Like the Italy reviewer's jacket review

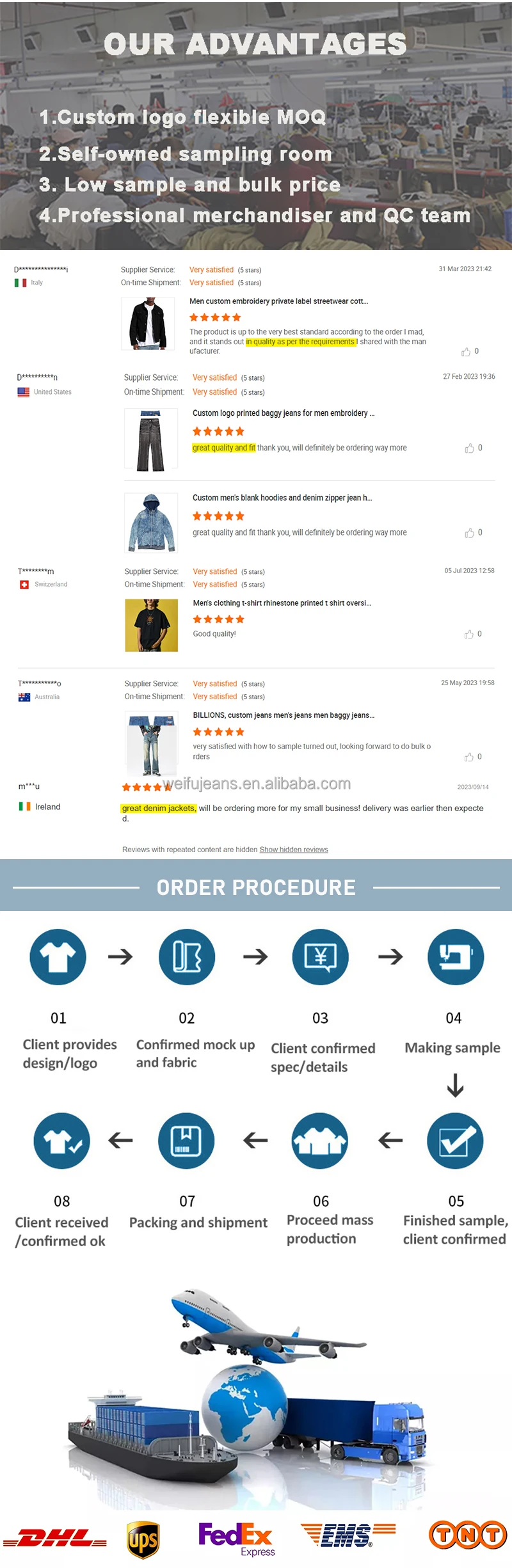tap(466, 352)
